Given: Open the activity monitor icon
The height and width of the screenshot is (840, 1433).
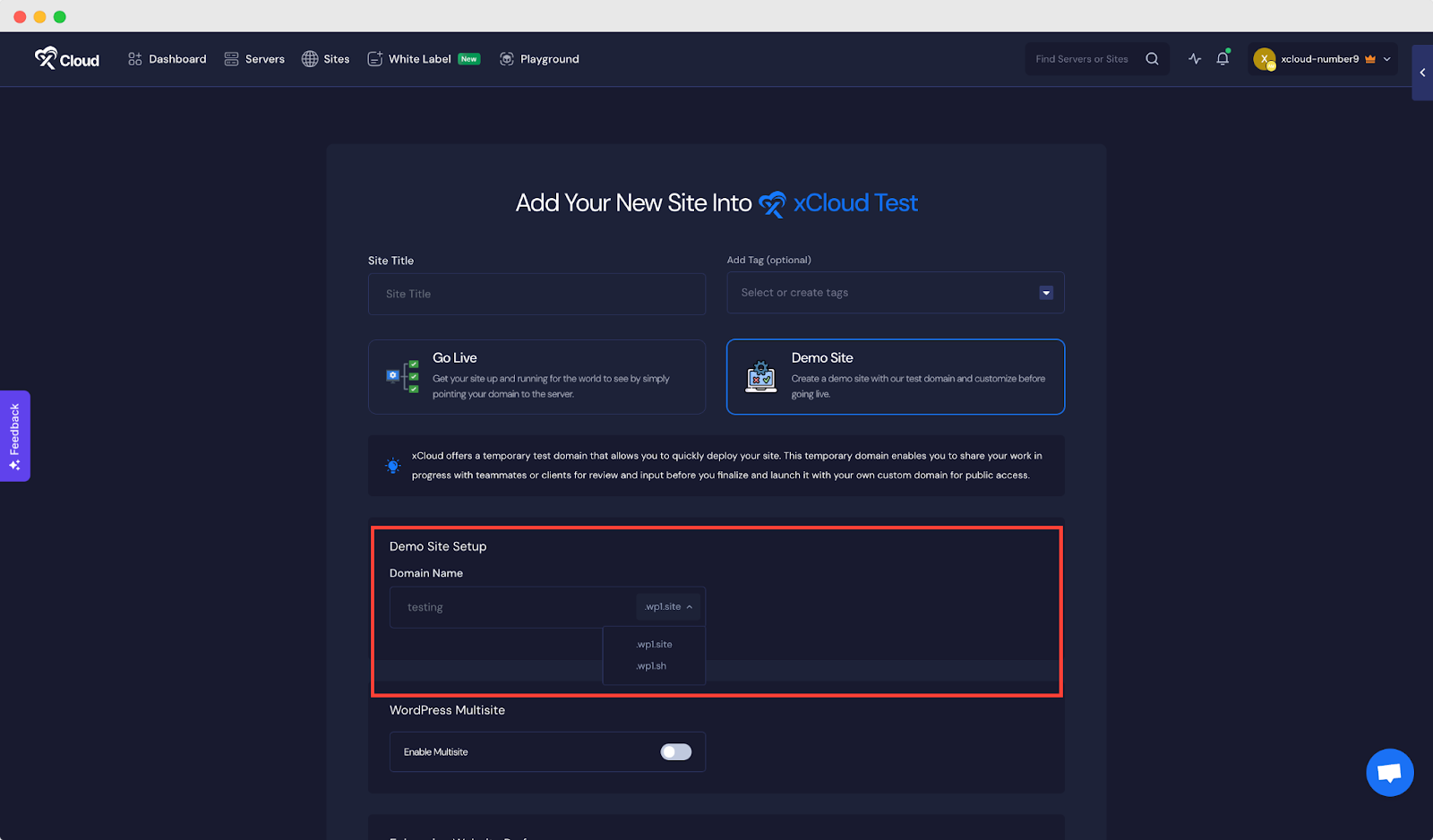Looking at the screenshot, I should tap(1195, 58).
